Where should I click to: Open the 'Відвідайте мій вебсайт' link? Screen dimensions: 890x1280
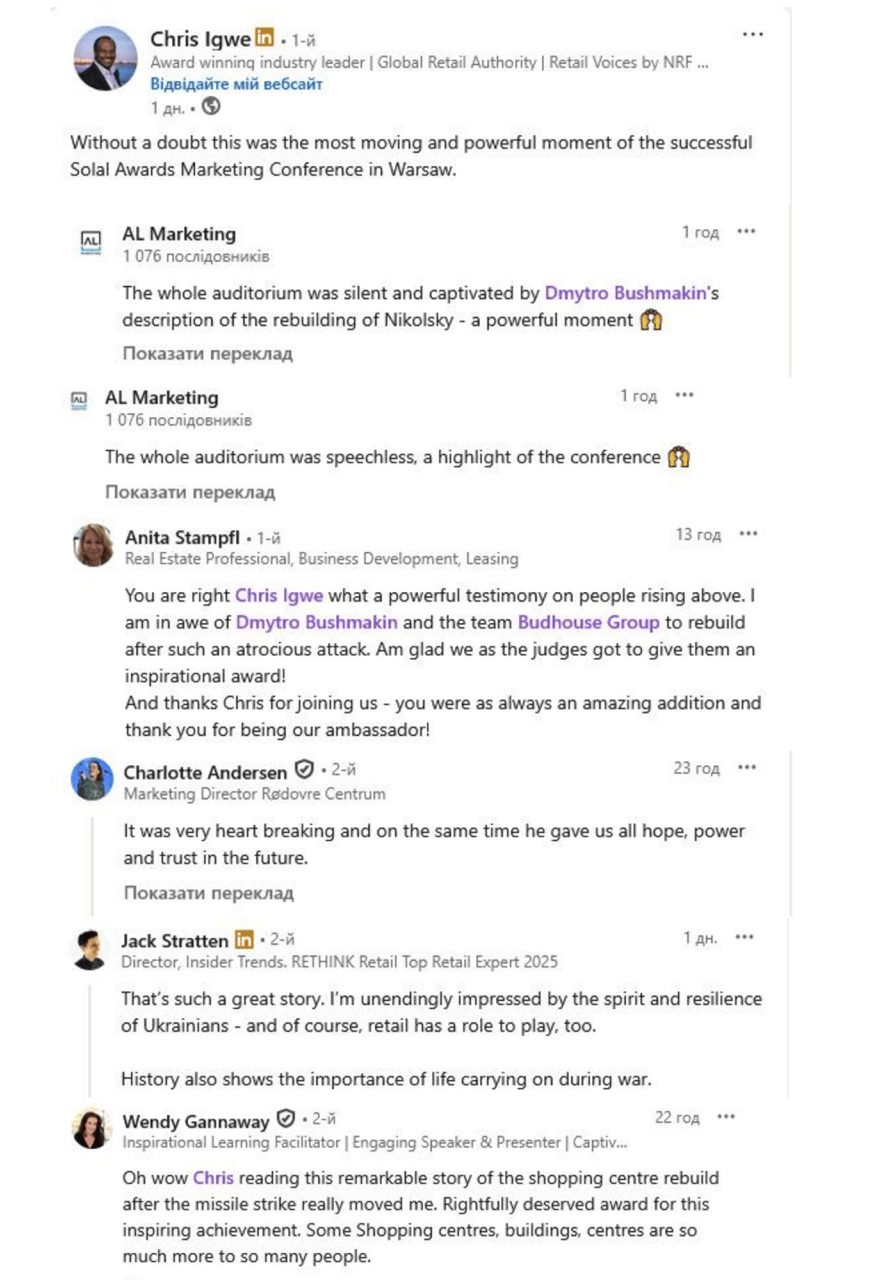point(236,84)
